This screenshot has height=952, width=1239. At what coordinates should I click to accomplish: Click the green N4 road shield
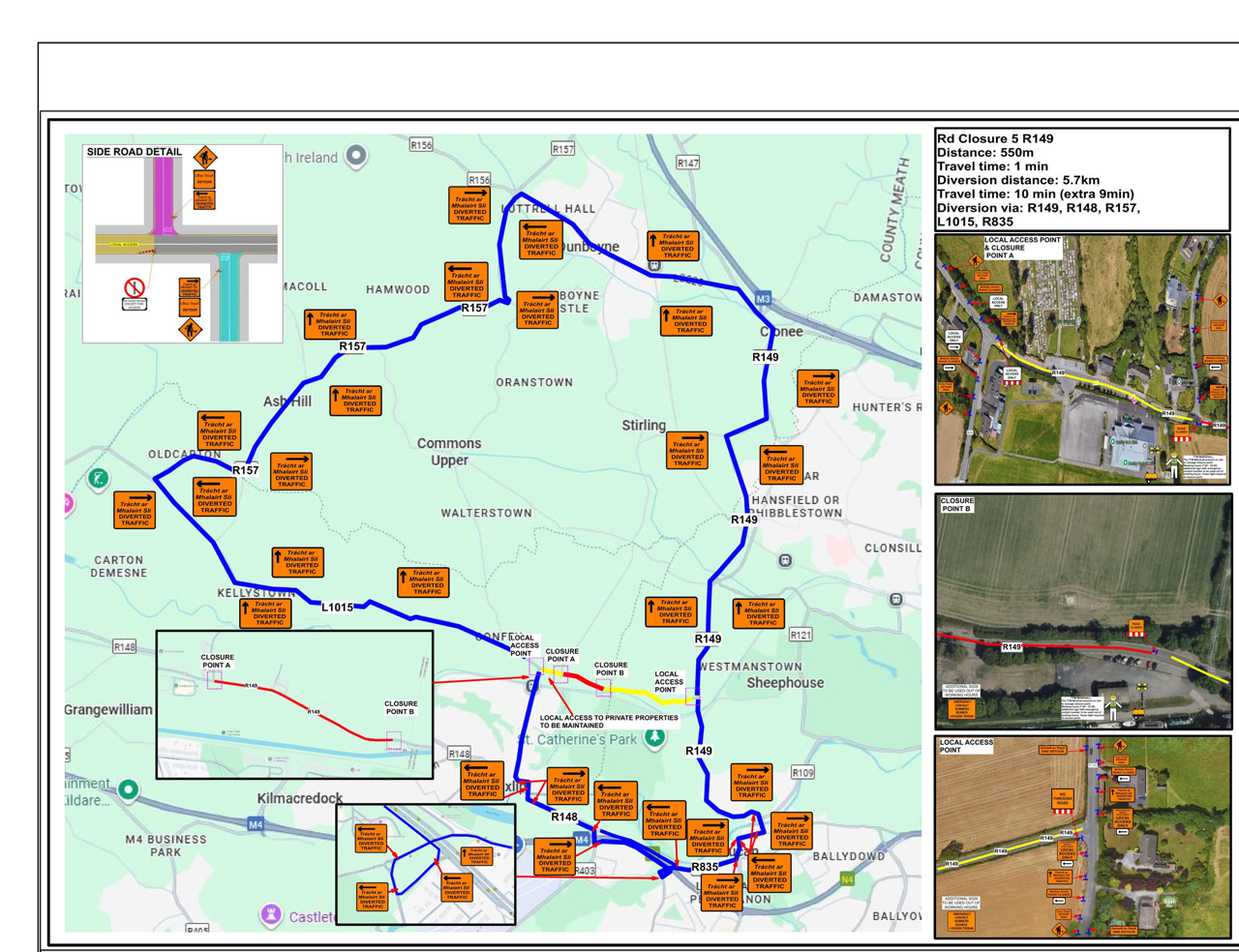847,879
